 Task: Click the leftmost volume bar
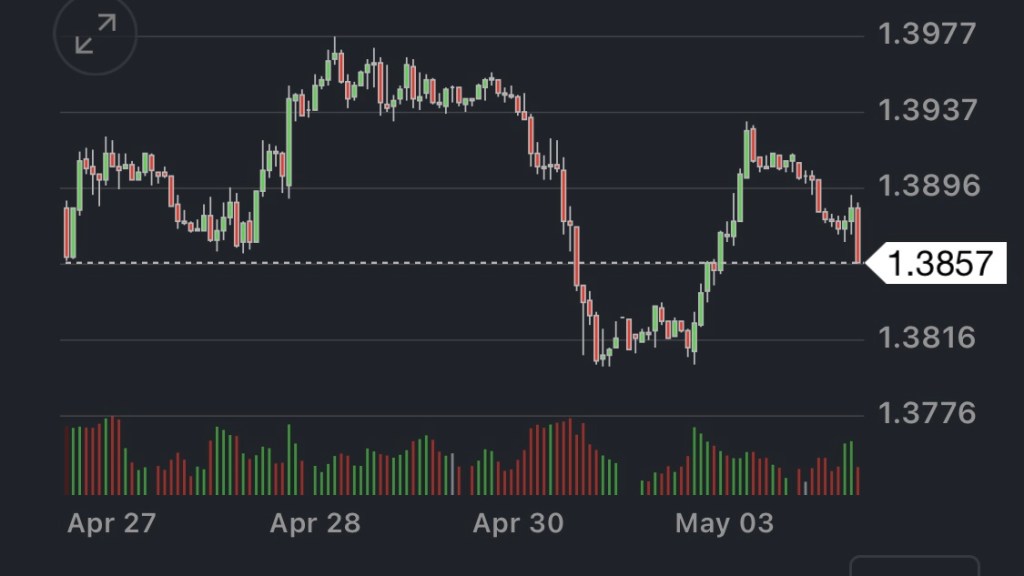[x=67, y=461]
